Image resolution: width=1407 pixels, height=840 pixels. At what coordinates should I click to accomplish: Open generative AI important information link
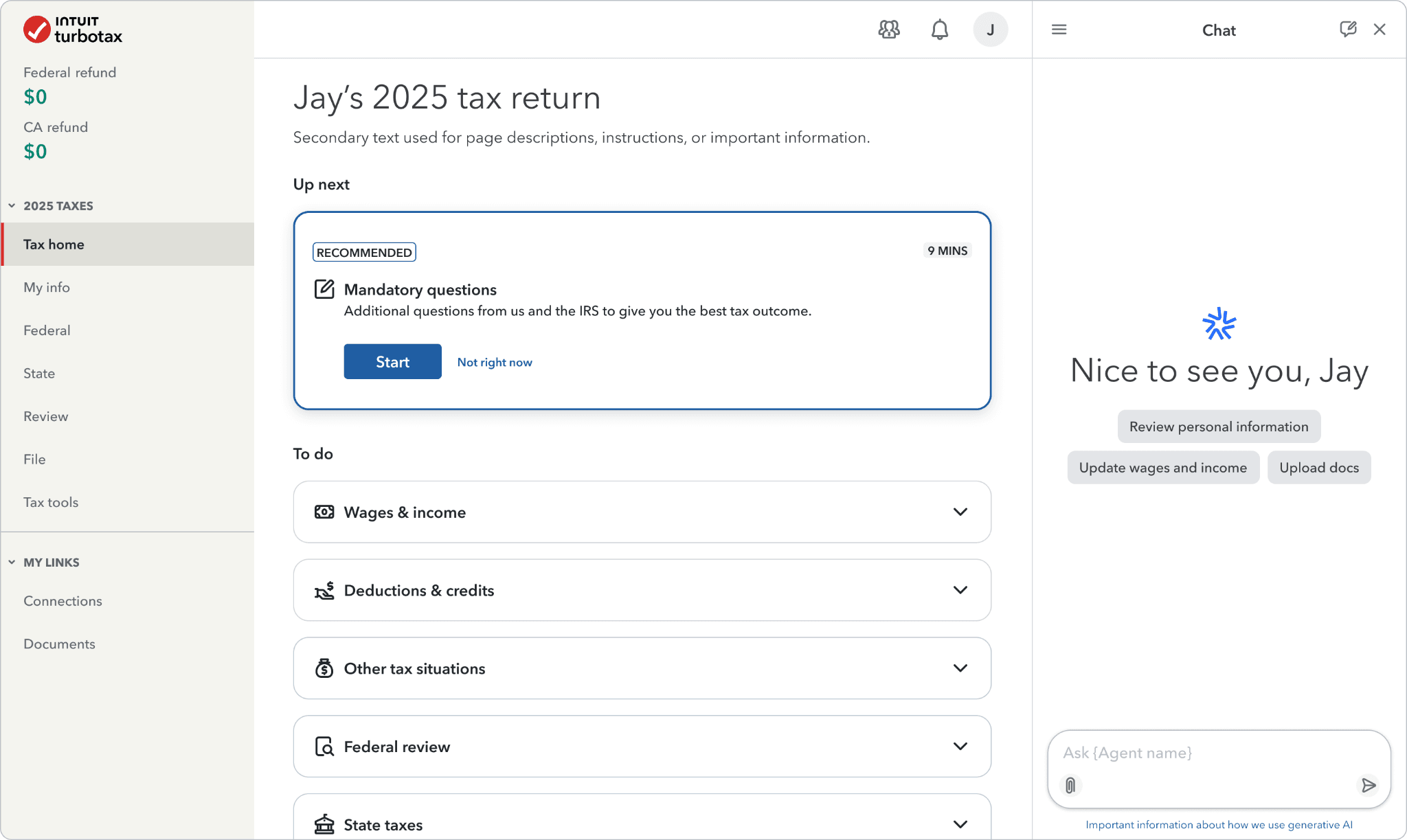click(x=1219, y=824)
